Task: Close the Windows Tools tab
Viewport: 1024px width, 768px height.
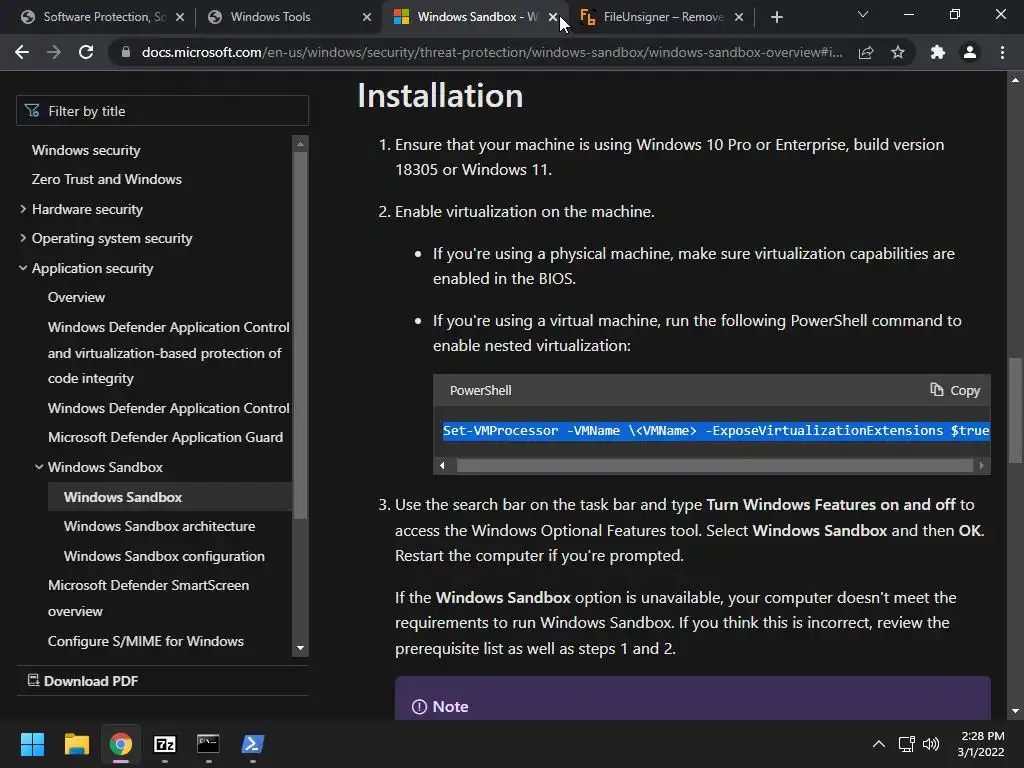Action: pyautogui.click(x=367, y=17)
